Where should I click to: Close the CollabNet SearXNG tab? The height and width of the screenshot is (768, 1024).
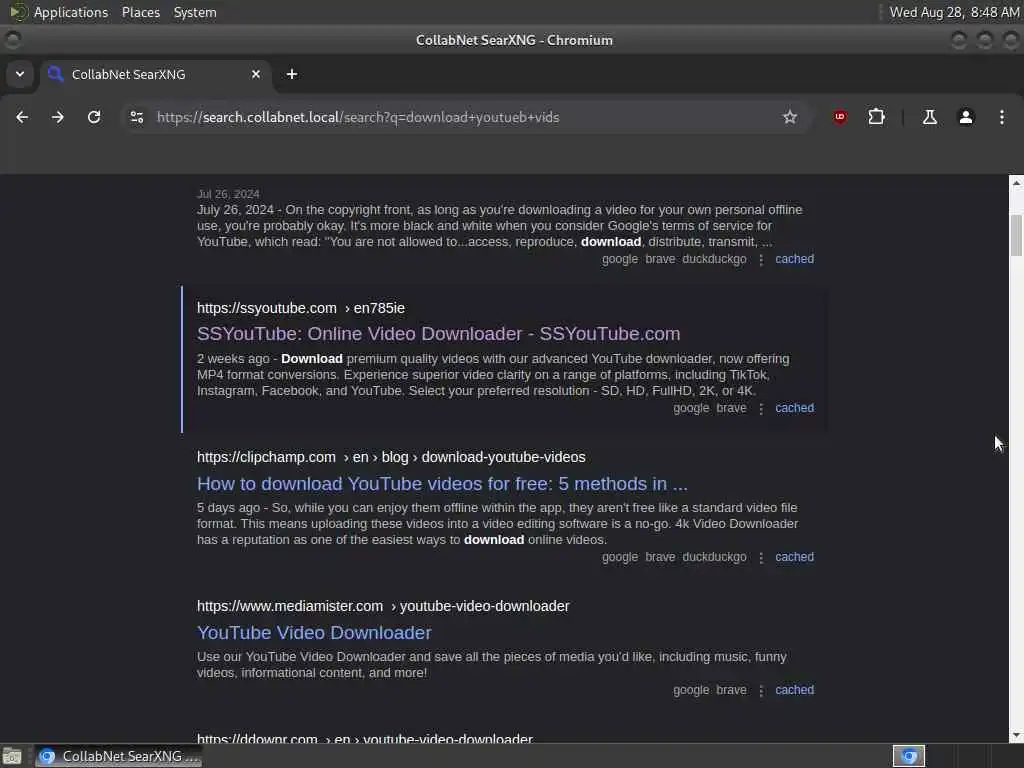click(x=256, y=74)
